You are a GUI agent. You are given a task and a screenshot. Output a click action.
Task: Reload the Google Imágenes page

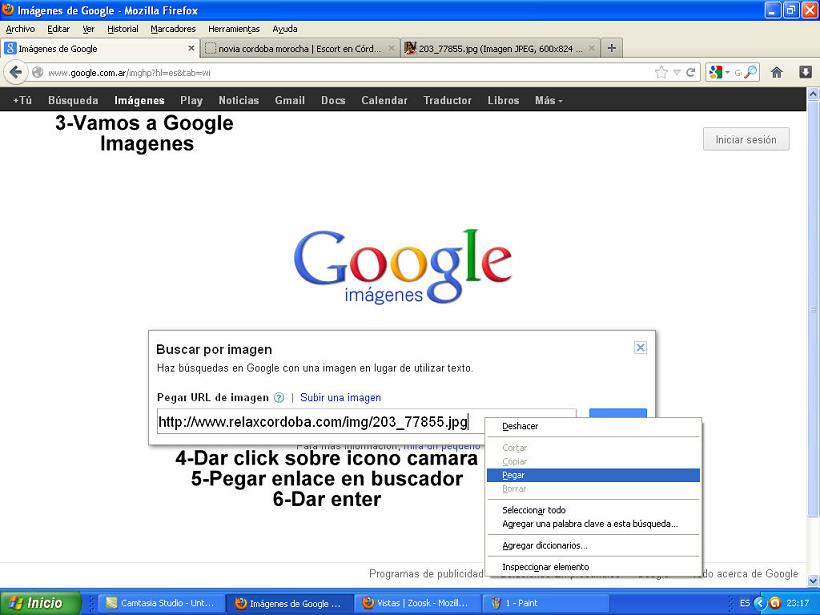click(690, 72)
